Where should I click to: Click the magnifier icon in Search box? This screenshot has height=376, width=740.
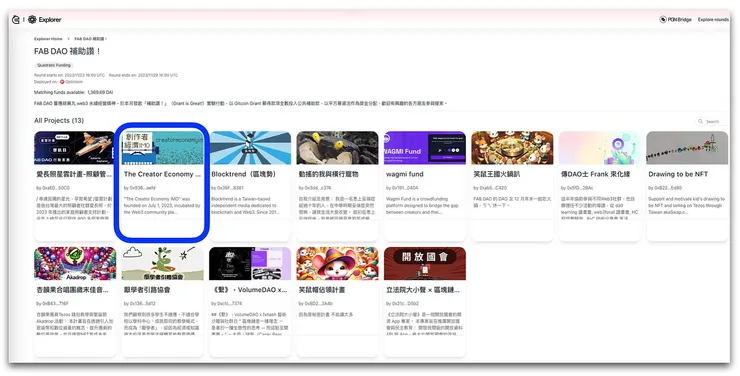coord(700,121)
